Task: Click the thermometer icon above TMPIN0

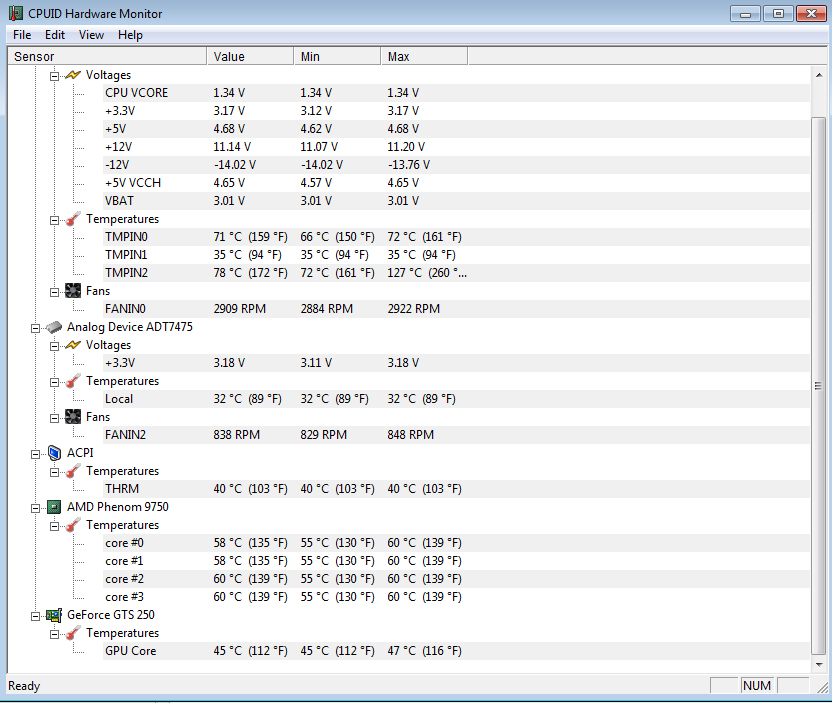Action: 73,219
